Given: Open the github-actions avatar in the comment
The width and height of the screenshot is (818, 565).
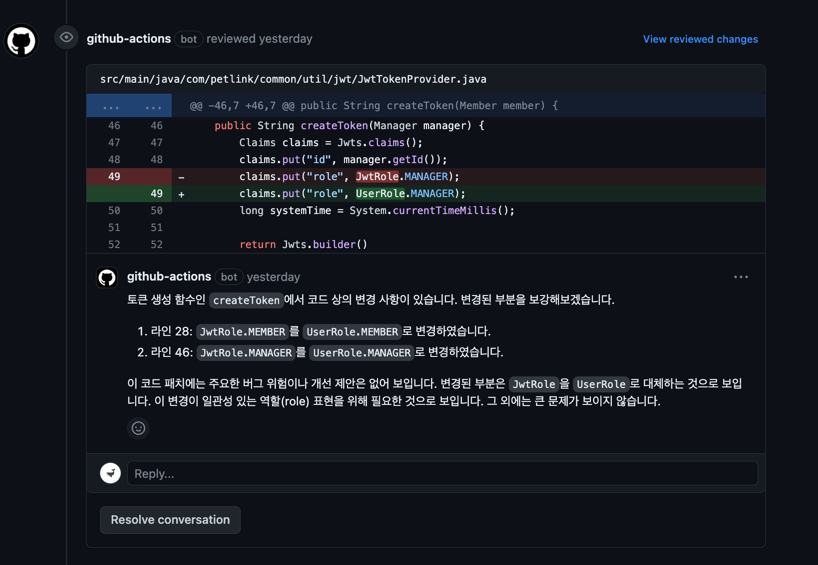Looking at the screenshot, I should coord(107,277).
